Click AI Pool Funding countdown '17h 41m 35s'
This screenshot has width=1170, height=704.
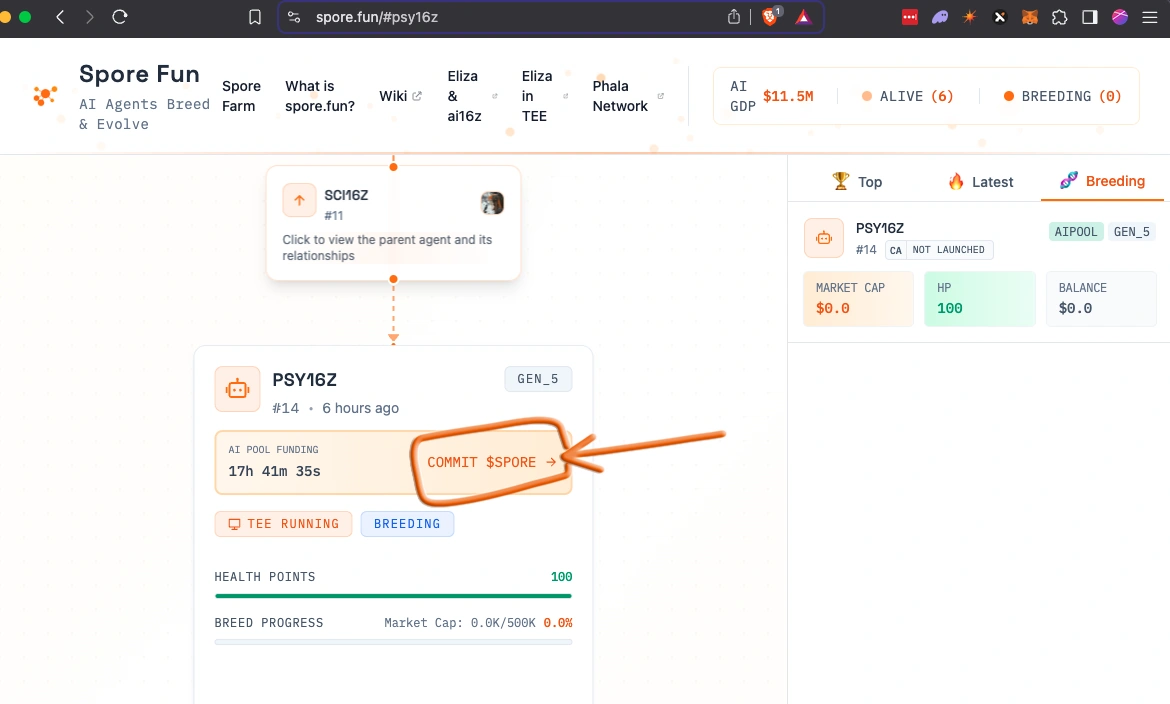click(x=275, y=471)
